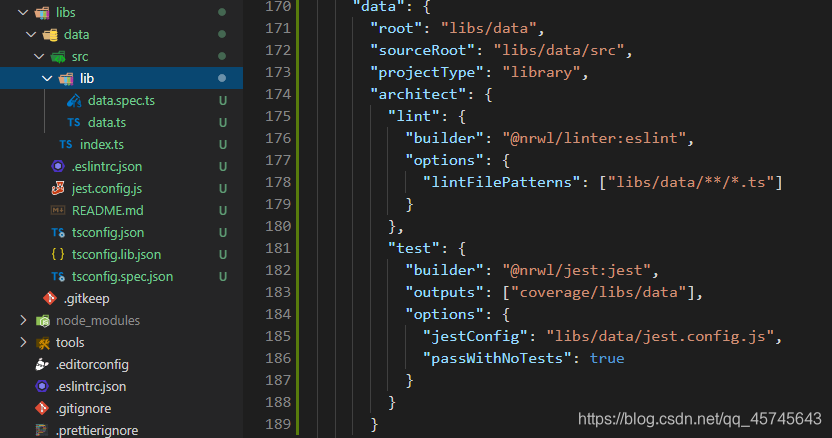Open the .gitkeep file

(x=86, y=298)
